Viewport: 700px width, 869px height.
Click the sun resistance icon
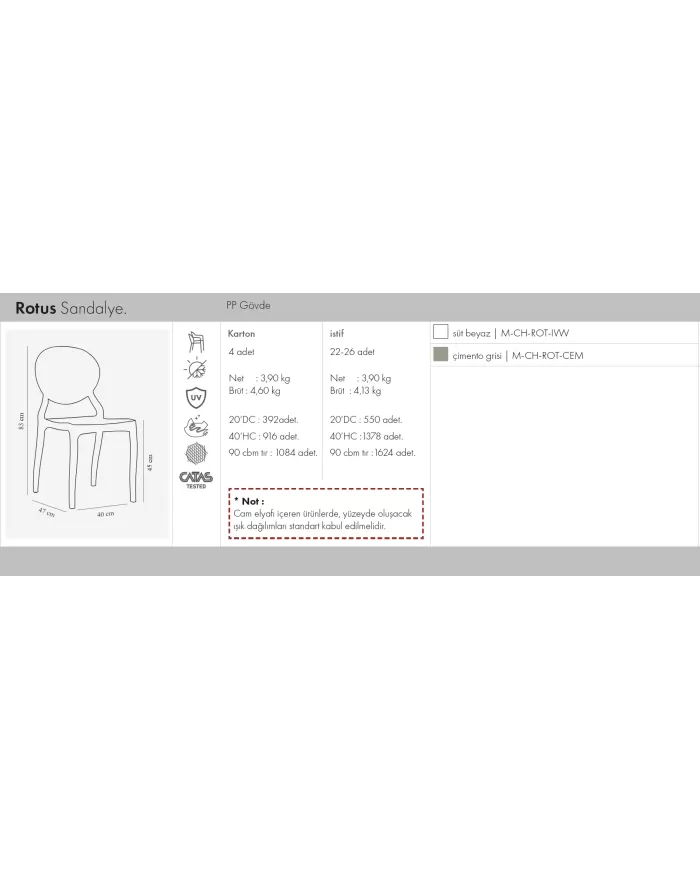(196, 370)
